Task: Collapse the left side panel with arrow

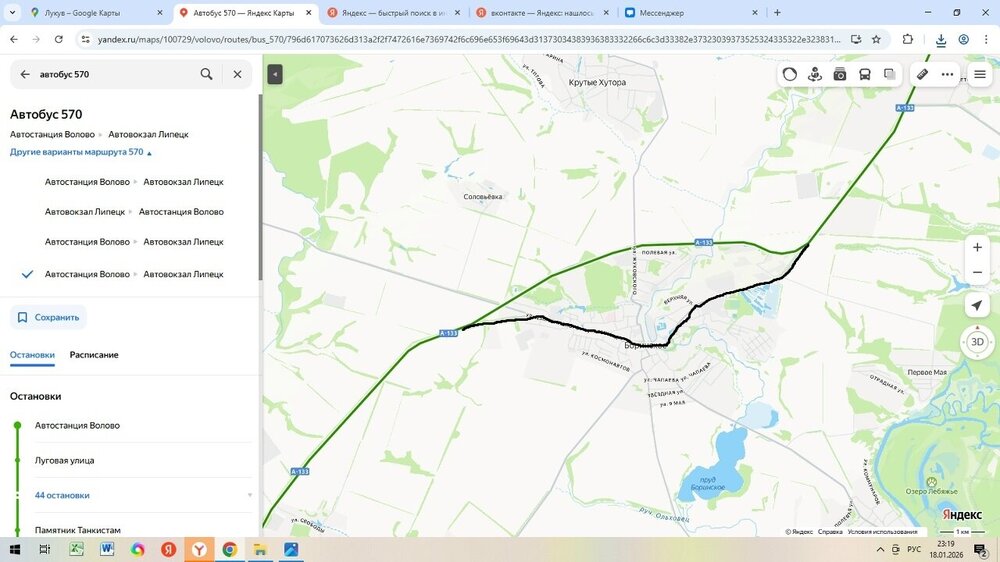Action: (x=275, y=74)
